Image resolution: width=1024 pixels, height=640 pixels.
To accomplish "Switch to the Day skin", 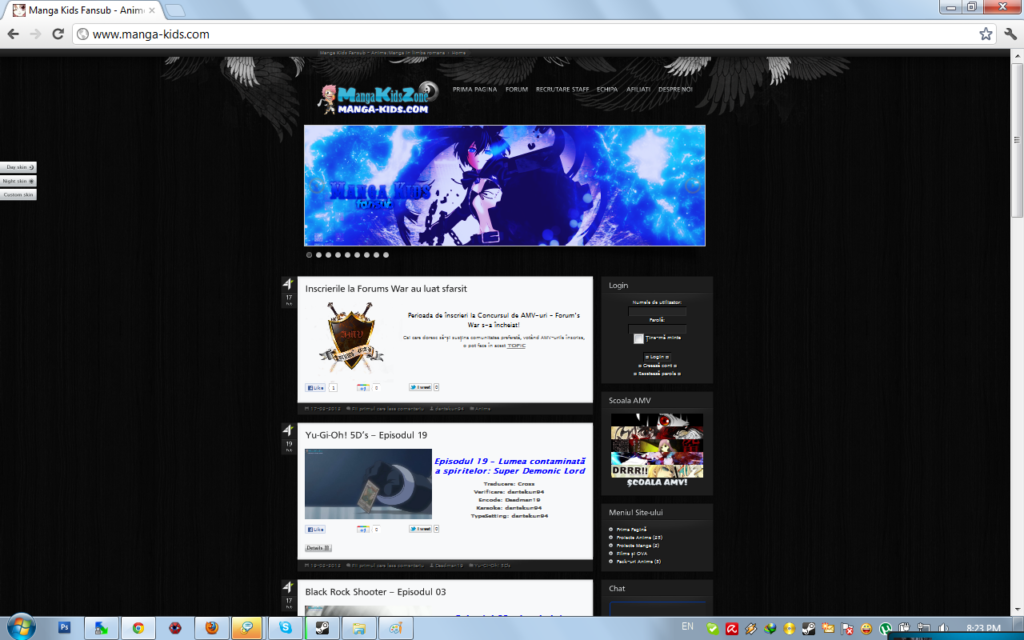I will click(x=16, y=167).
